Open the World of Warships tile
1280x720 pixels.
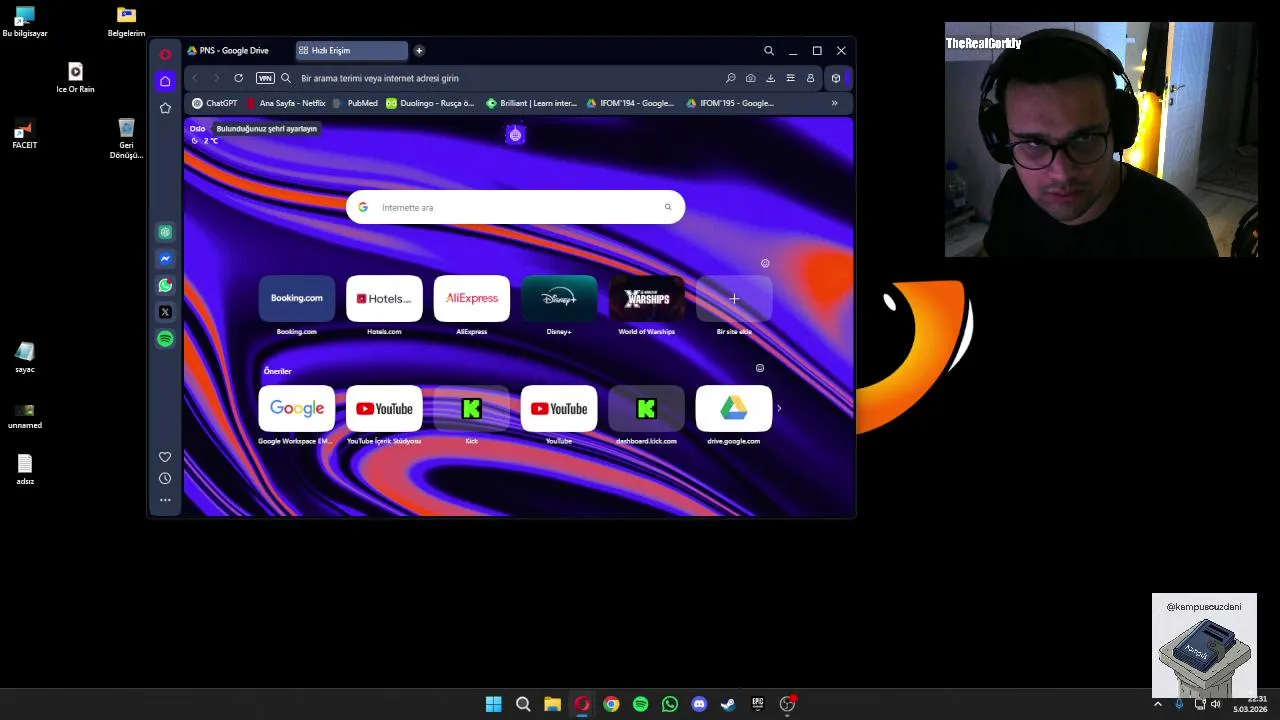(x=646, y=298)
